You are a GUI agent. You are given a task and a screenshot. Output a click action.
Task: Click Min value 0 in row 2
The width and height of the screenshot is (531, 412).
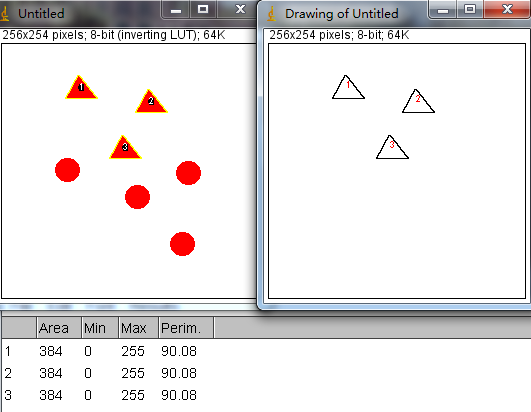[88, 373]
